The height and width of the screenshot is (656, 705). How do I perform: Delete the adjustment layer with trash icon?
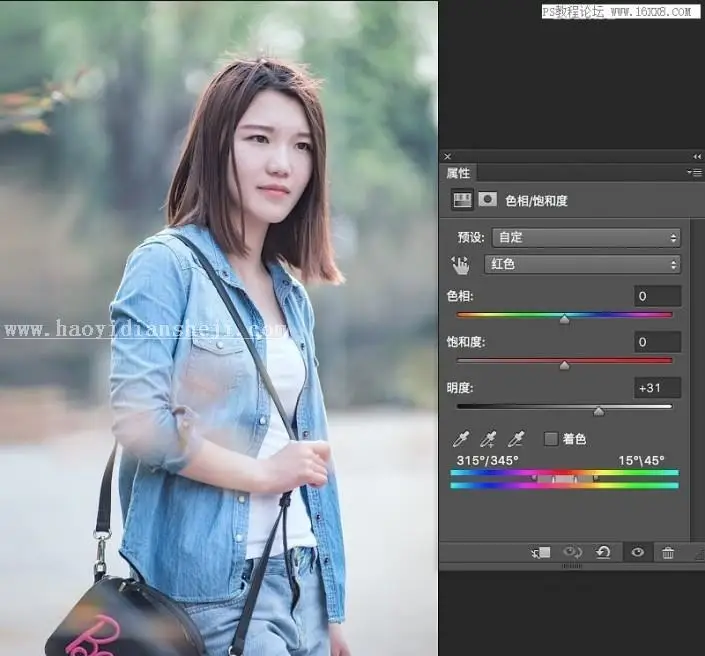[668, 553]
